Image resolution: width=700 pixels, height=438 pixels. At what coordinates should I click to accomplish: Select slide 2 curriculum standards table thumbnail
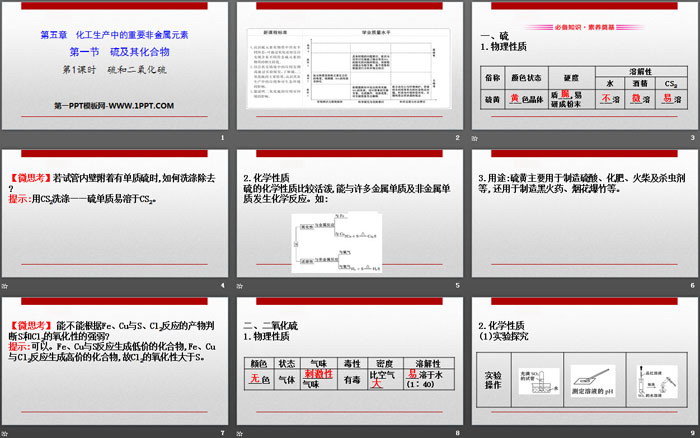point(350,66)
